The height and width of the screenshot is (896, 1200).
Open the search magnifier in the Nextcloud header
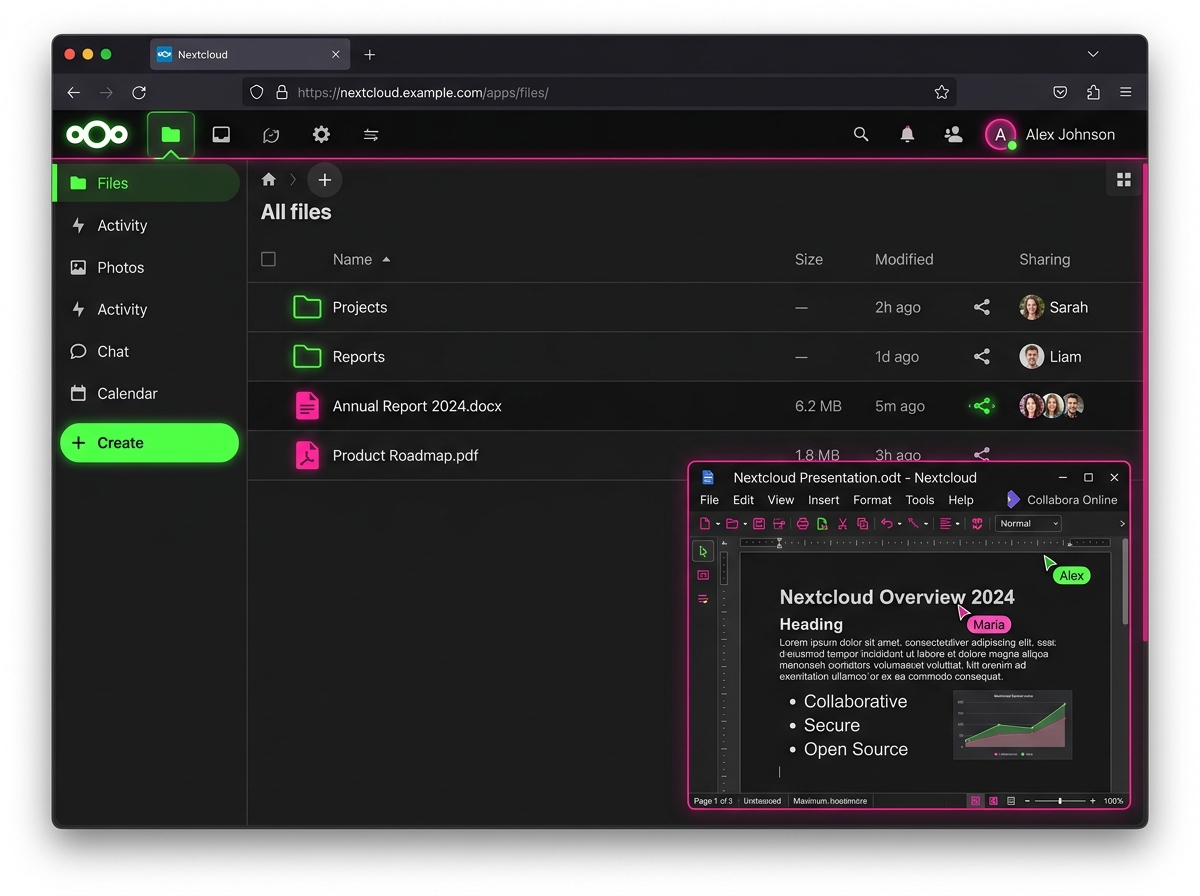coord(861,134)
